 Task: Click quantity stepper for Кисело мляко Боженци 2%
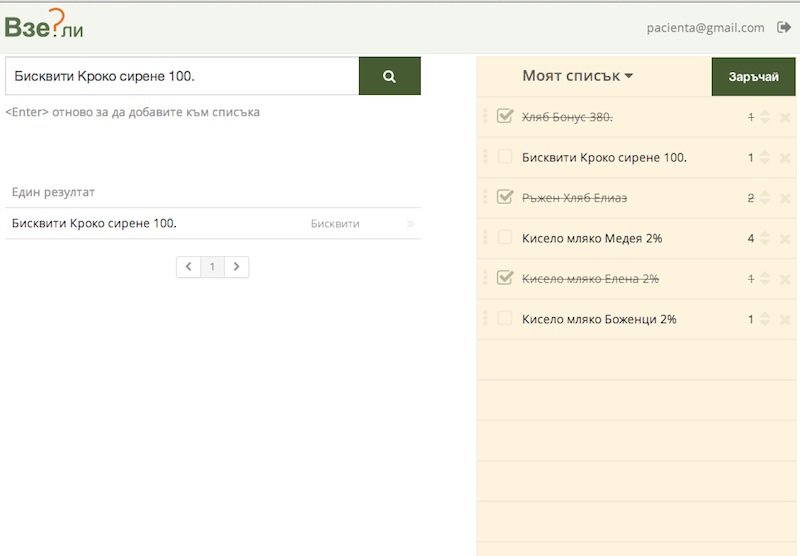point(764,319)
